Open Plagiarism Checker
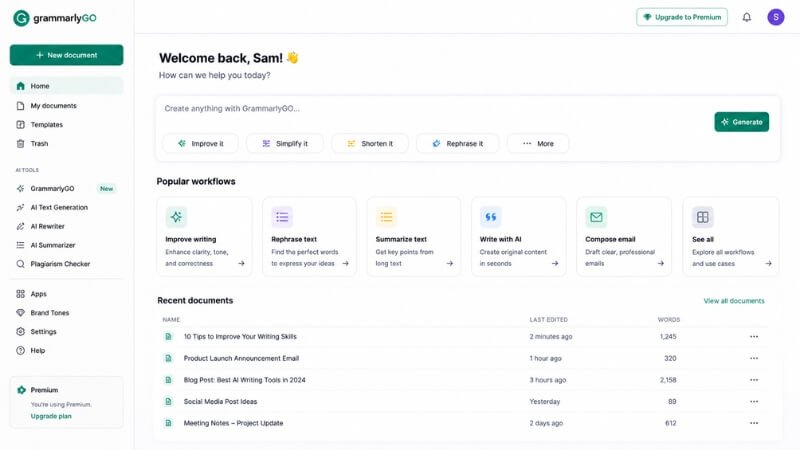 coord(66,264)
